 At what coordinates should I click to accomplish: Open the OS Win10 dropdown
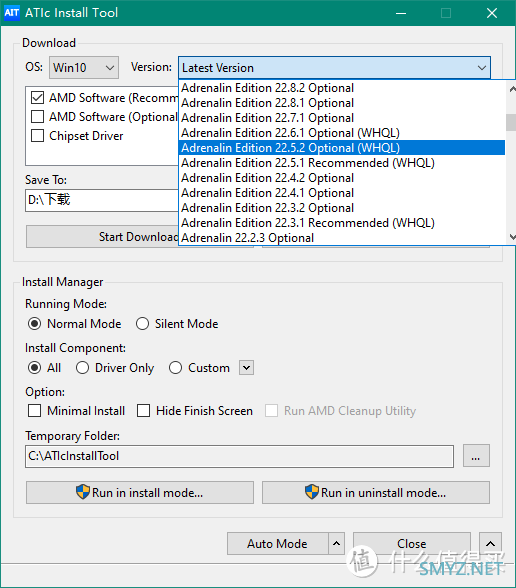pos(84,68)
